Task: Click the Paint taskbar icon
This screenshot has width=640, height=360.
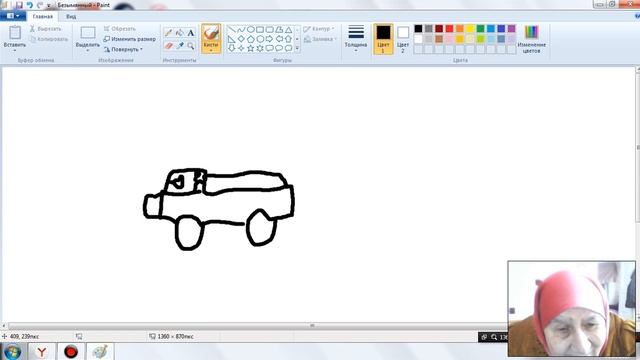Action: point(100,352)
